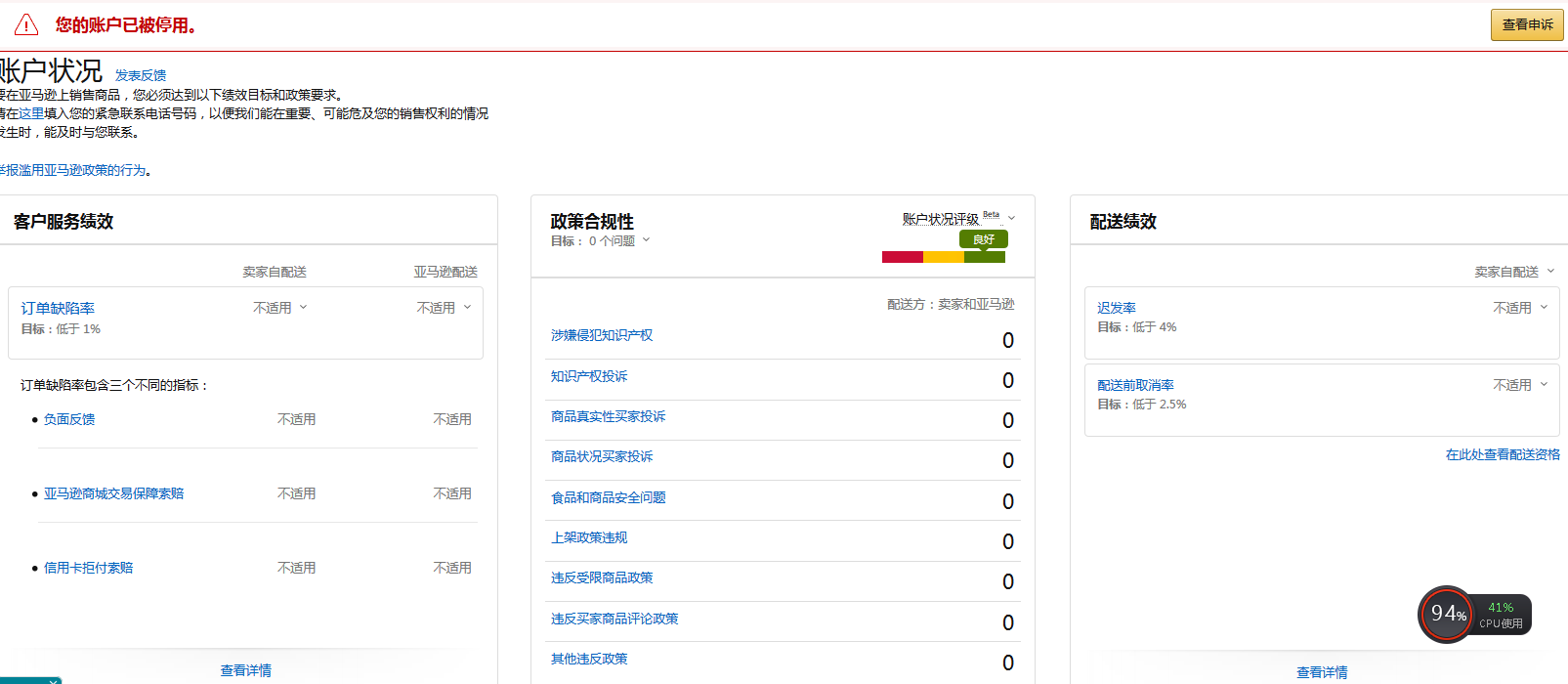1568x684 pixels.
Task: Expand the 卖家自配送 dropdown in 配送绩效
Action: click(x=1550, y=272)
